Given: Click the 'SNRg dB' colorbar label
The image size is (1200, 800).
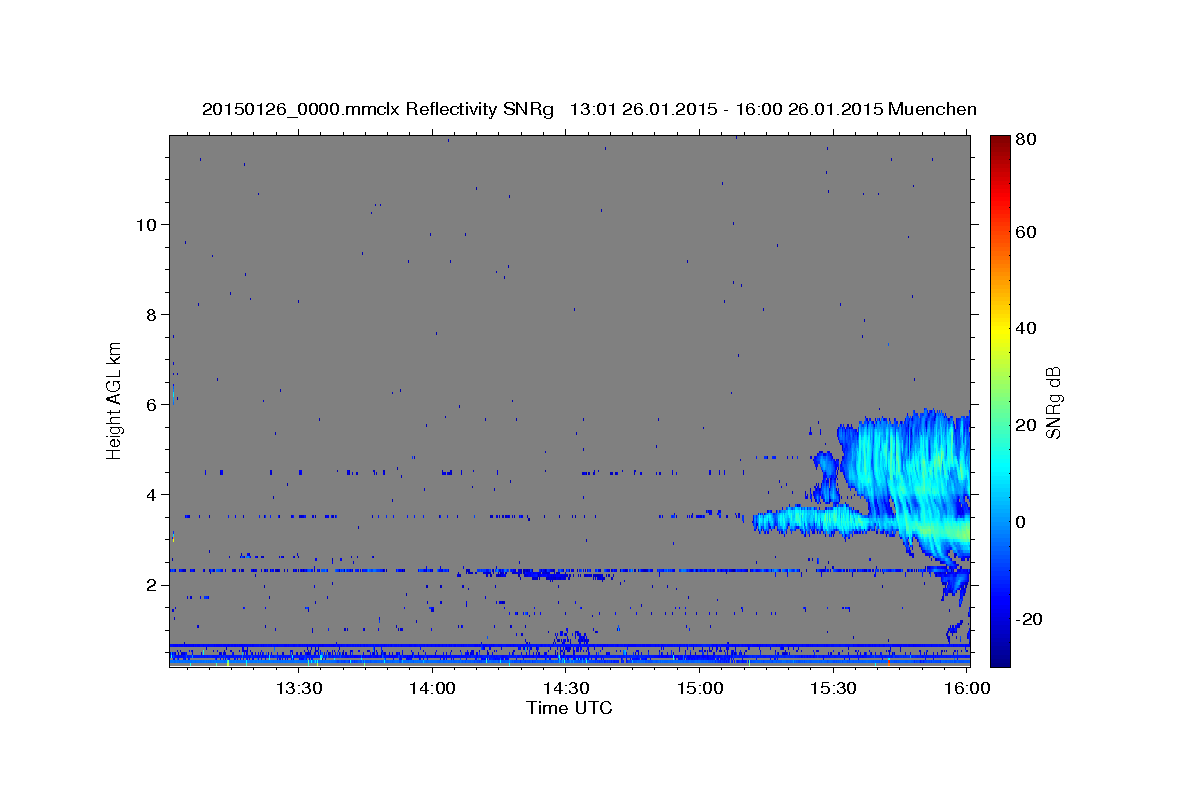Looking at the screenshot, I should tap(1053, 402).
